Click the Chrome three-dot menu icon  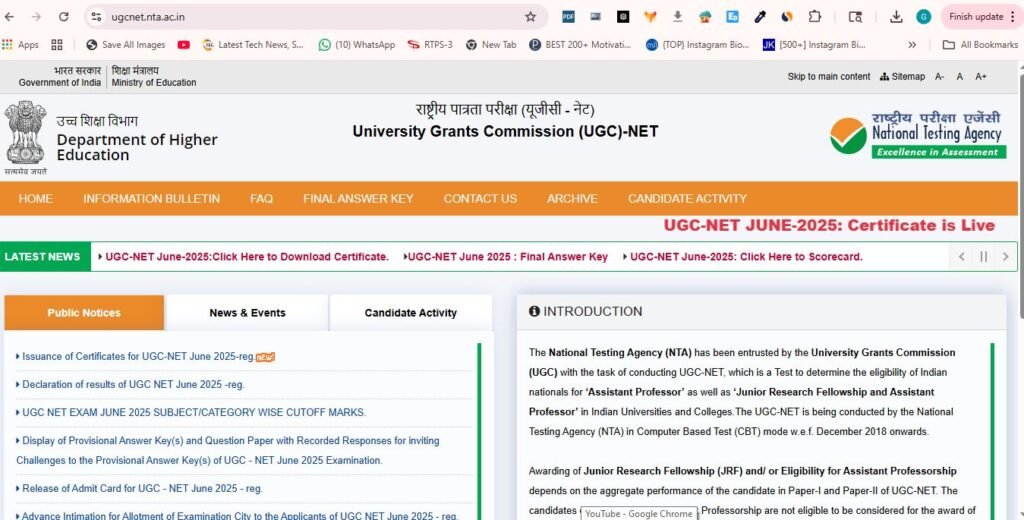pos(1013,17)
